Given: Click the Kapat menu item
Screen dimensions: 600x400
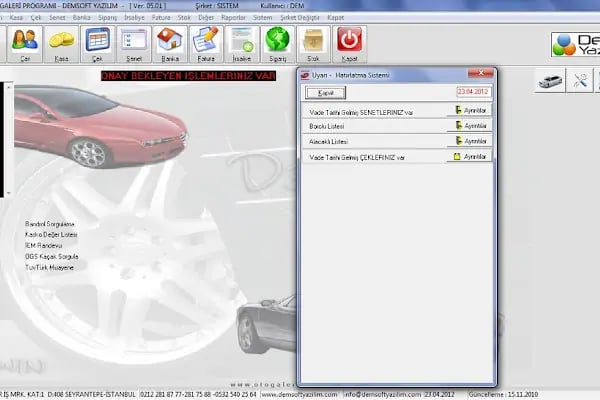Looking at the screenshot, I should (x=336, y=18).
